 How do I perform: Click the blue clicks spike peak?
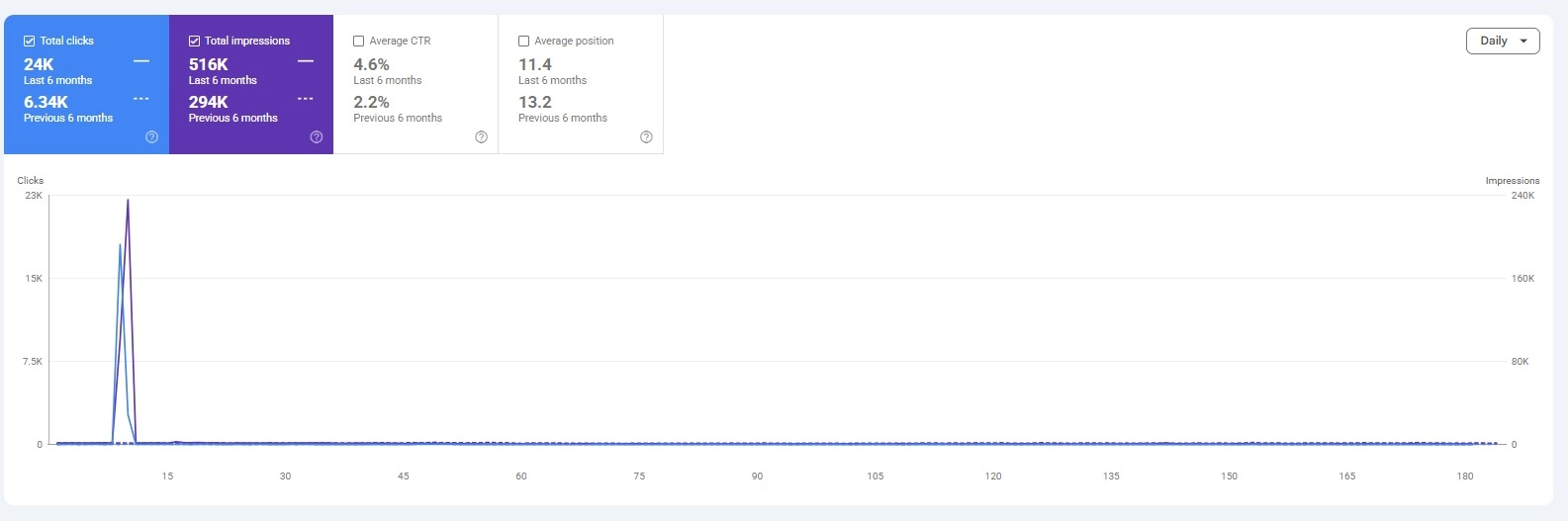[120, 245]
